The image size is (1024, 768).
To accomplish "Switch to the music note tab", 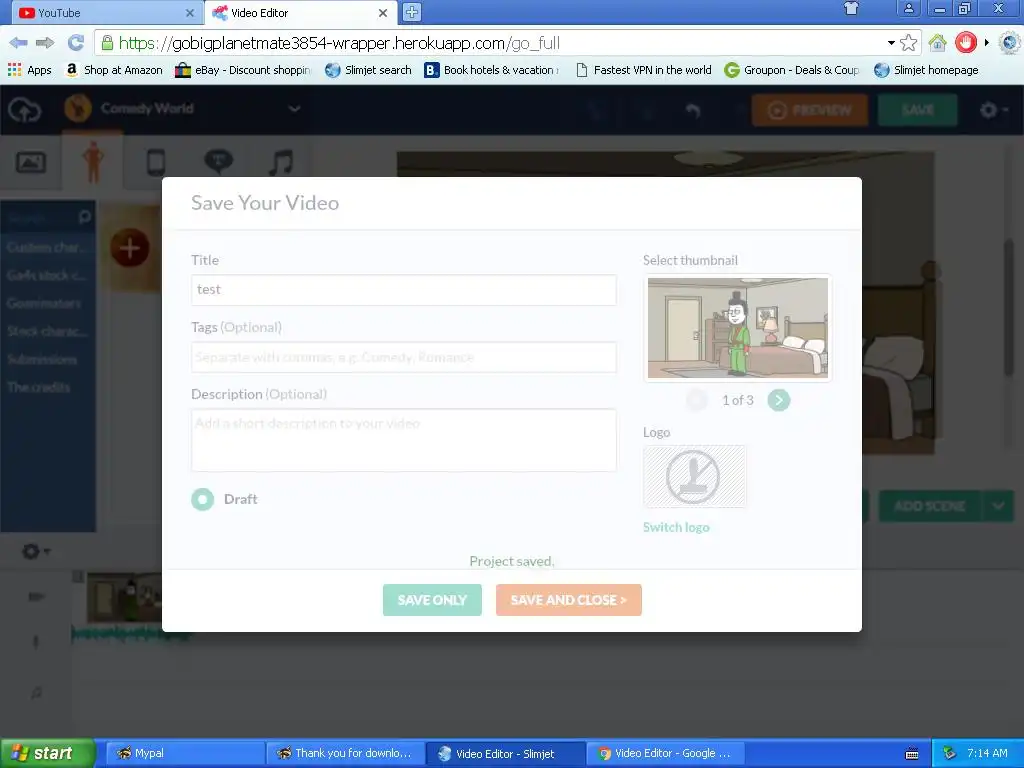I will (x=281, y=161).
